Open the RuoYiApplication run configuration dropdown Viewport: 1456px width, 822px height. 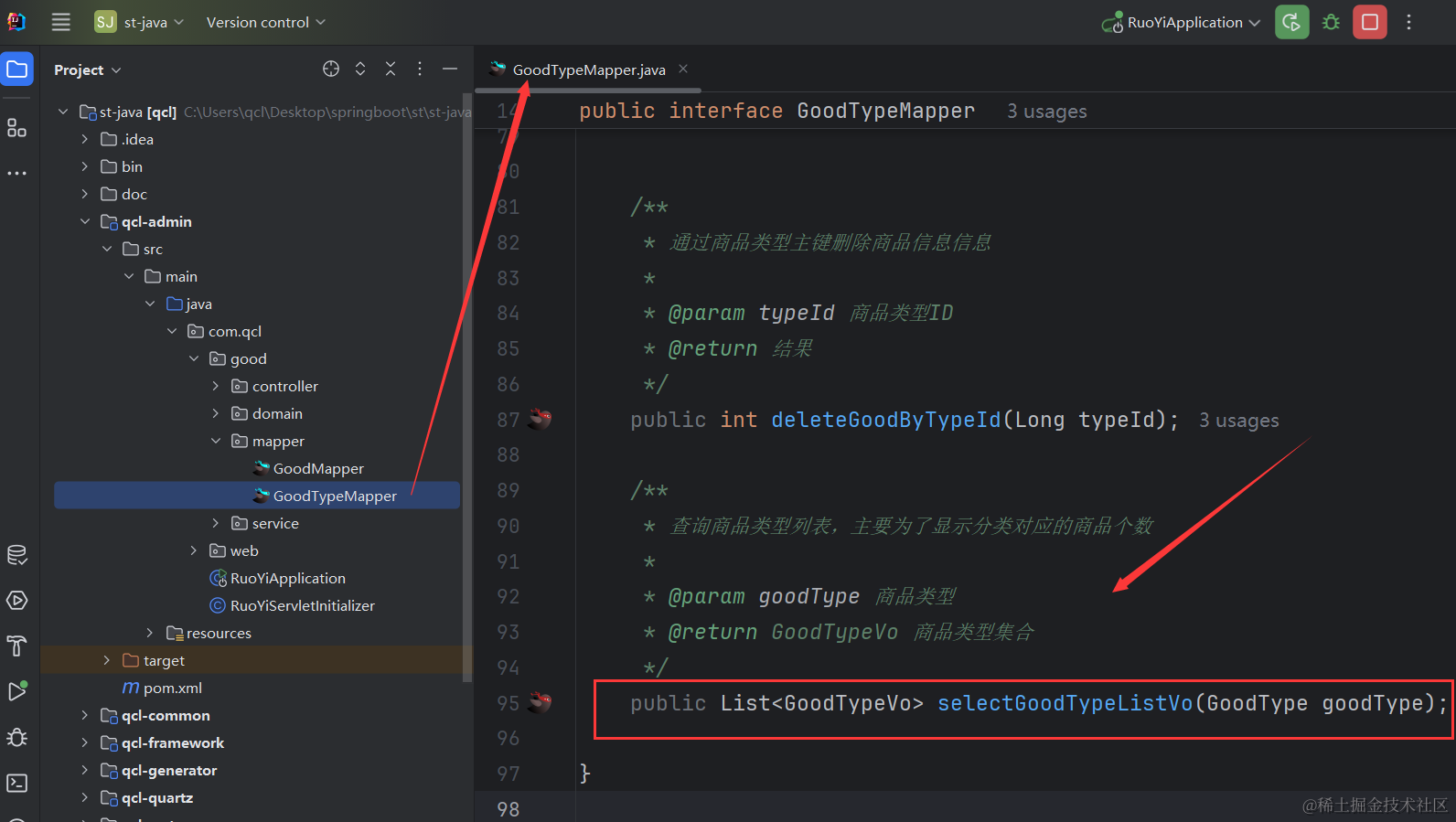point(1183,22)
